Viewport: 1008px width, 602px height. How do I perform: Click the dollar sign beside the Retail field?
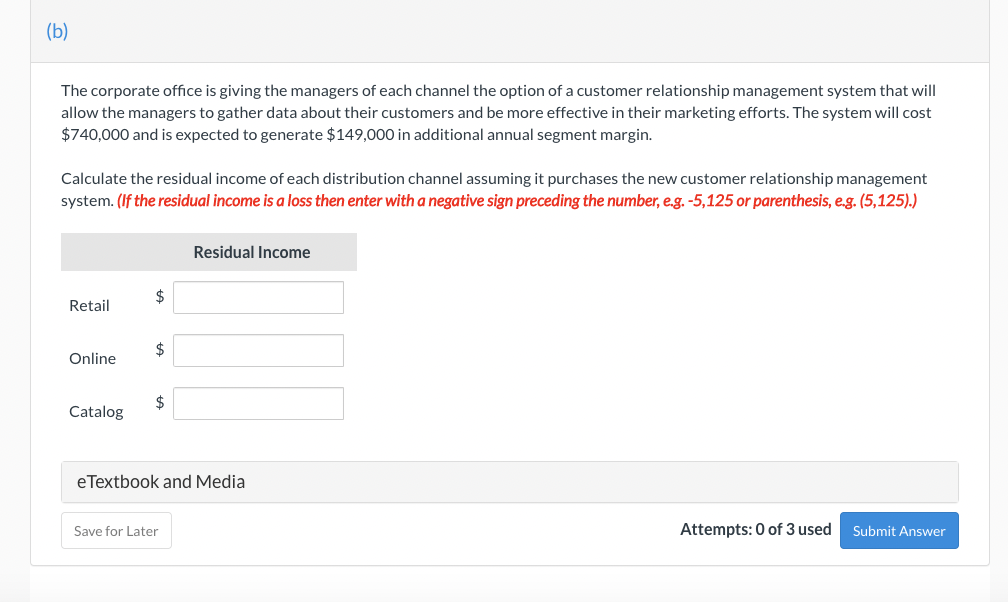160,296
